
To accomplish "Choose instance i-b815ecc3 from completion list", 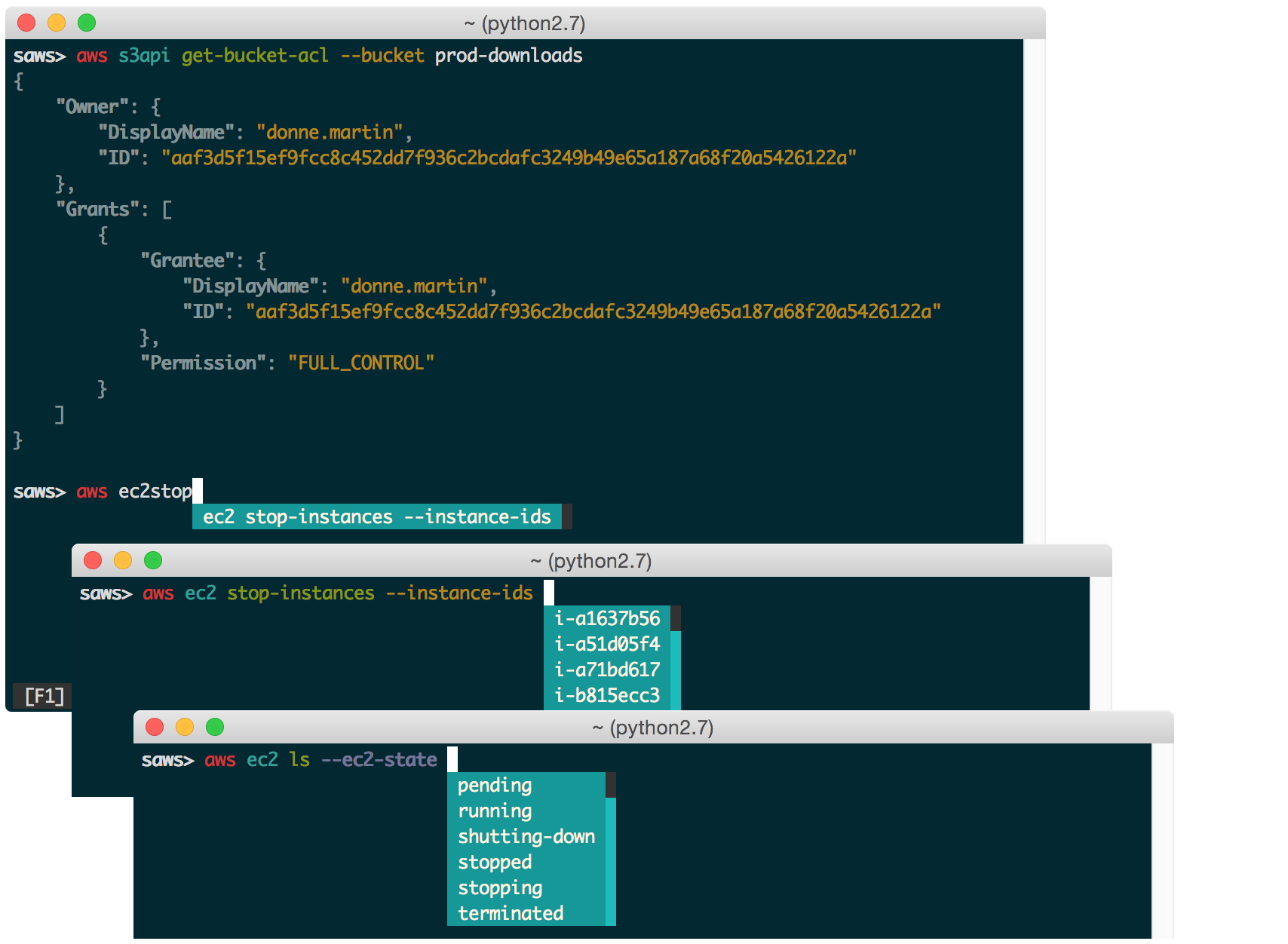I will point(607,695).
